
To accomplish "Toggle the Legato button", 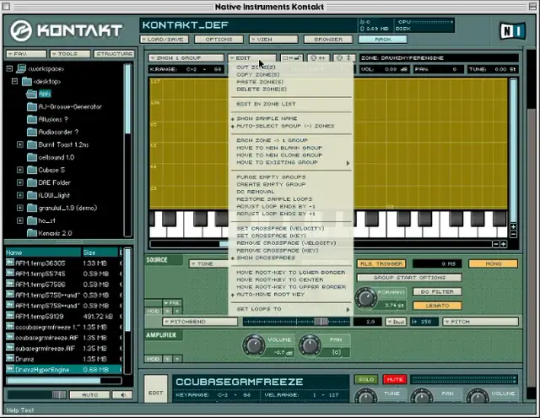I will click(437, 305).
